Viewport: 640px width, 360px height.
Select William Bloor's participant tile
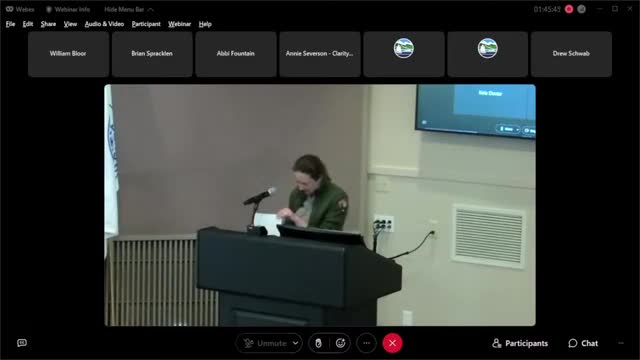68,54
